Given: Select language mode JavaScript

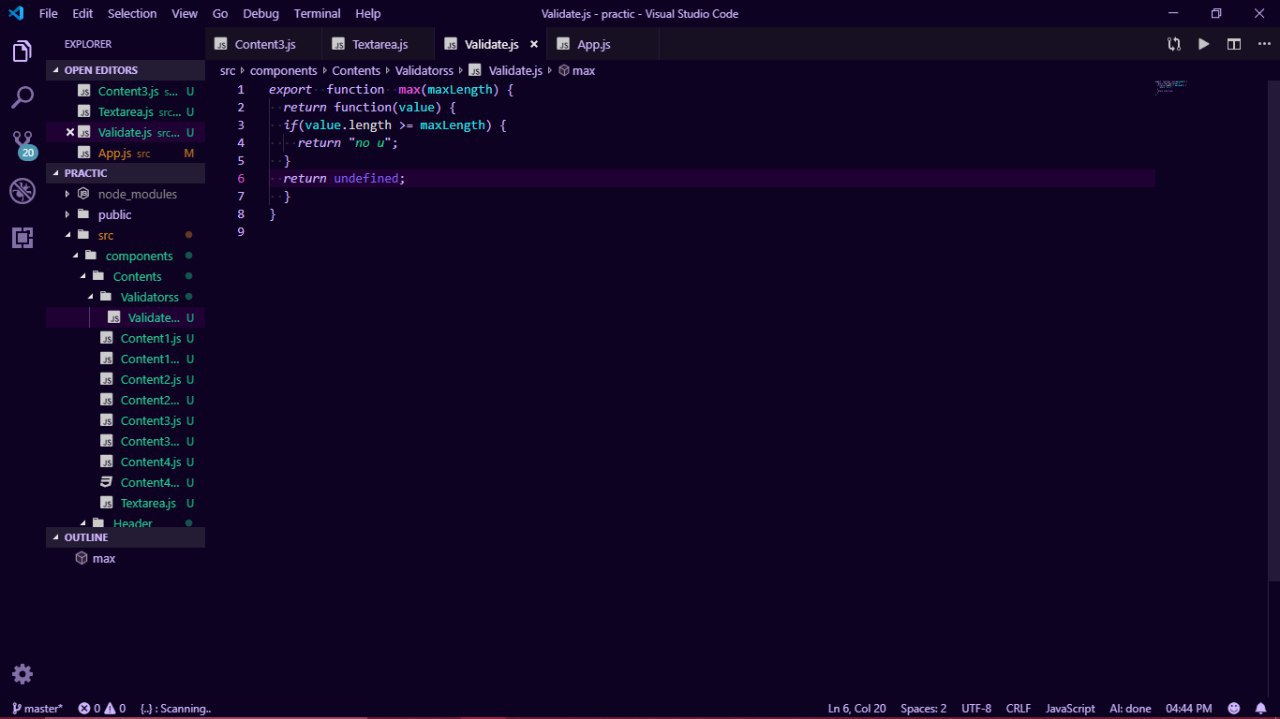Looking at the screenshot, I should [x=1070, y=708].
